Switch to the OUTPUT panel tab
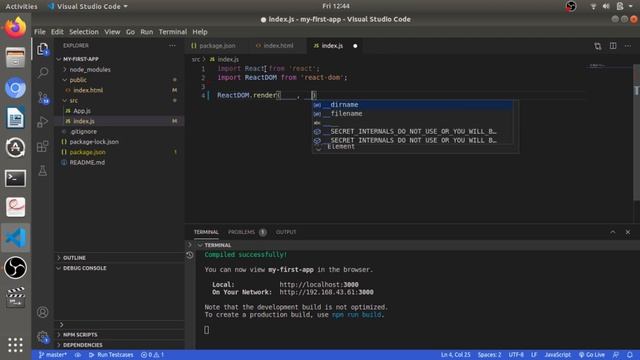Screen dimensions: 640x360 [x=286, y=232]
